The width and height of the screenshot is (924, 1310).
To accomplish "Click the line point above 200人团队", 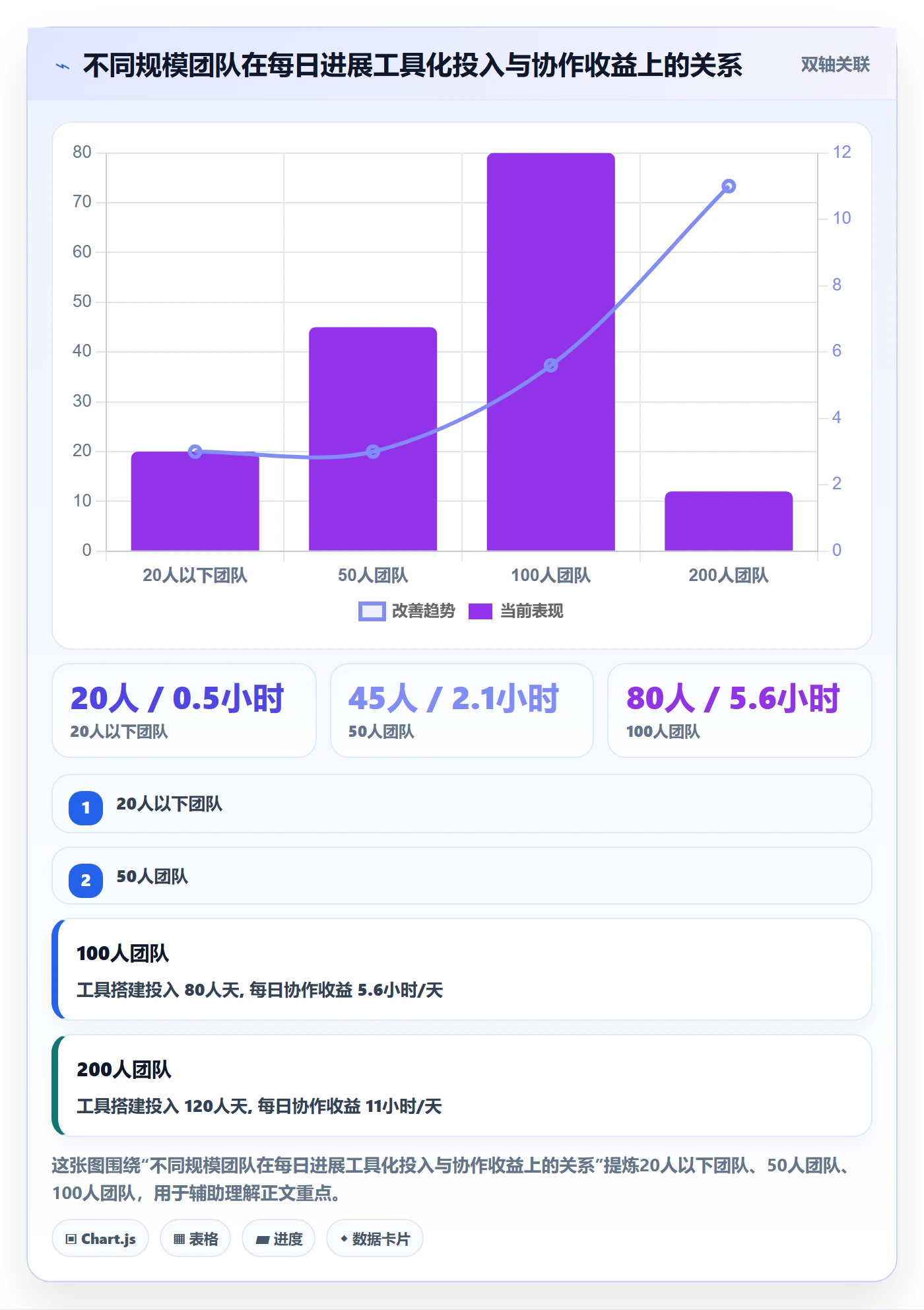I will (729, 186).
